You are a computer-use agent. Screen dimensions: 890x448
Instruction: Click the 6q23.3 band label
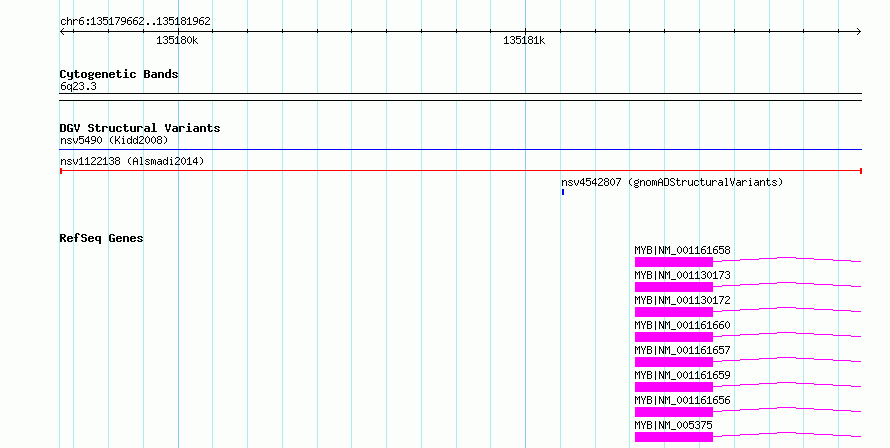(x=78, y=86)
